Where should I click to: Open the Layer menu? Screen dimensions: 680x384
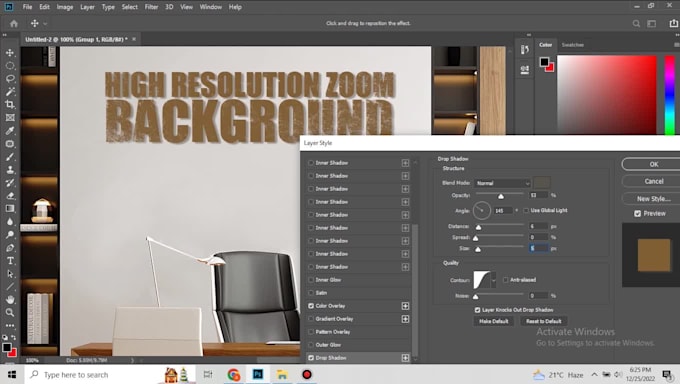tap(87, 7)
